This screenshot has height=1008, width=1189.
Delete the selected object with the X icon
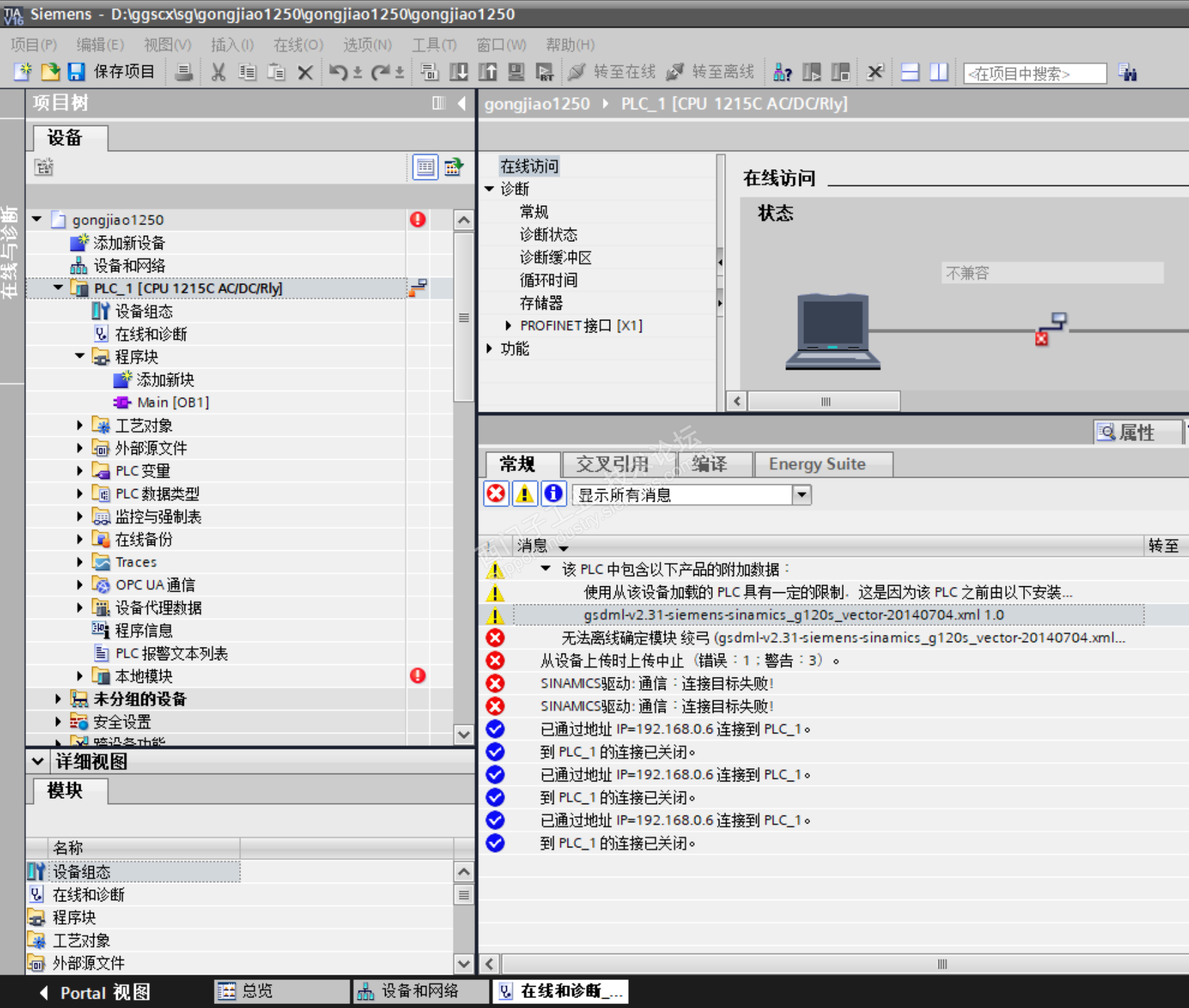point(305,72)
